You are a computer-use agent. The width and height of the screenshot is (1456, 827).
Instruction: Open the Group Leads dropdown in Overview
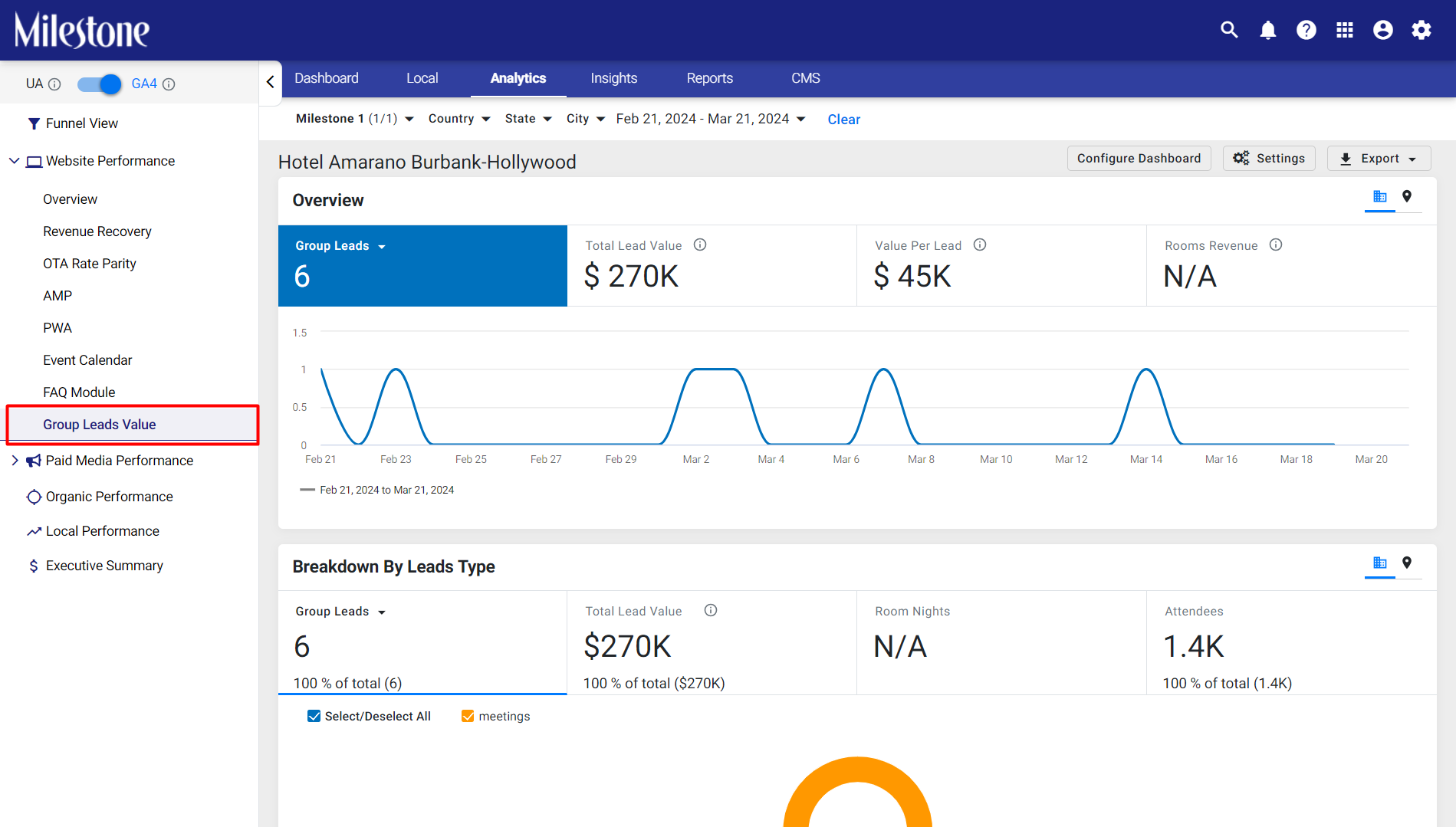[x=340, y=246]
